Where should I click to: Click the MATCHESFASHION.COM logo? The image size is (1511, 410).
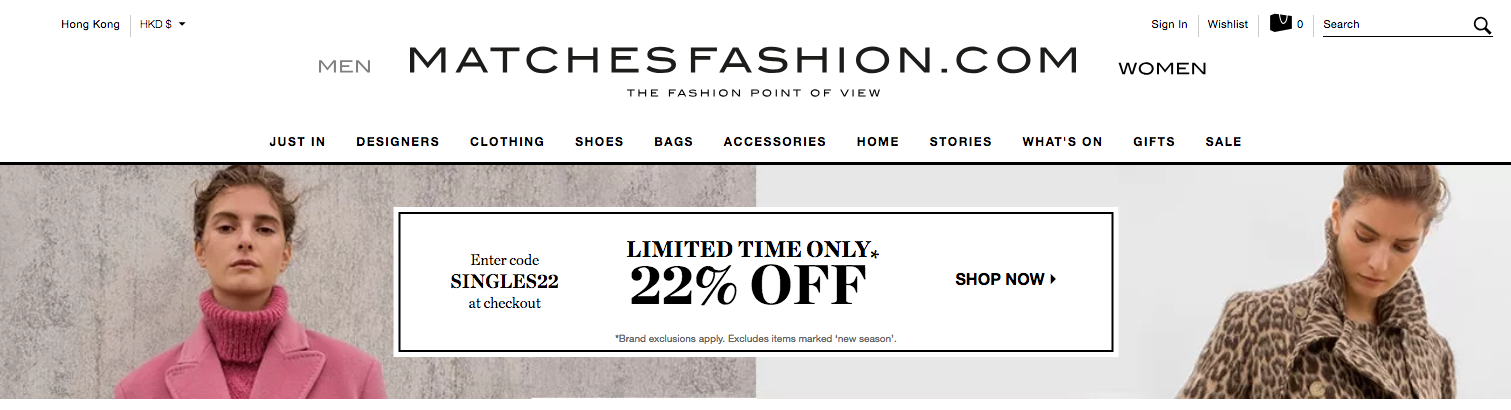pyautogui.click(x=743, y=69)
